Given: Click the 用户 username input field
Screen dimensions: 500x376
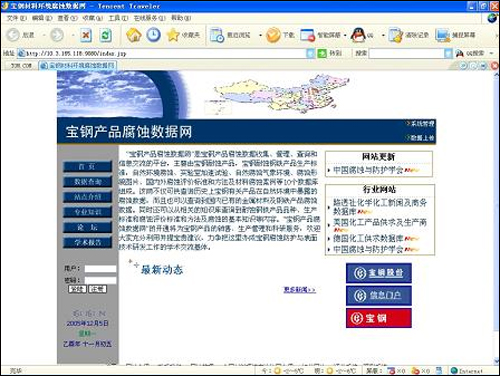Looking at the screenshot, I should 100,269.
